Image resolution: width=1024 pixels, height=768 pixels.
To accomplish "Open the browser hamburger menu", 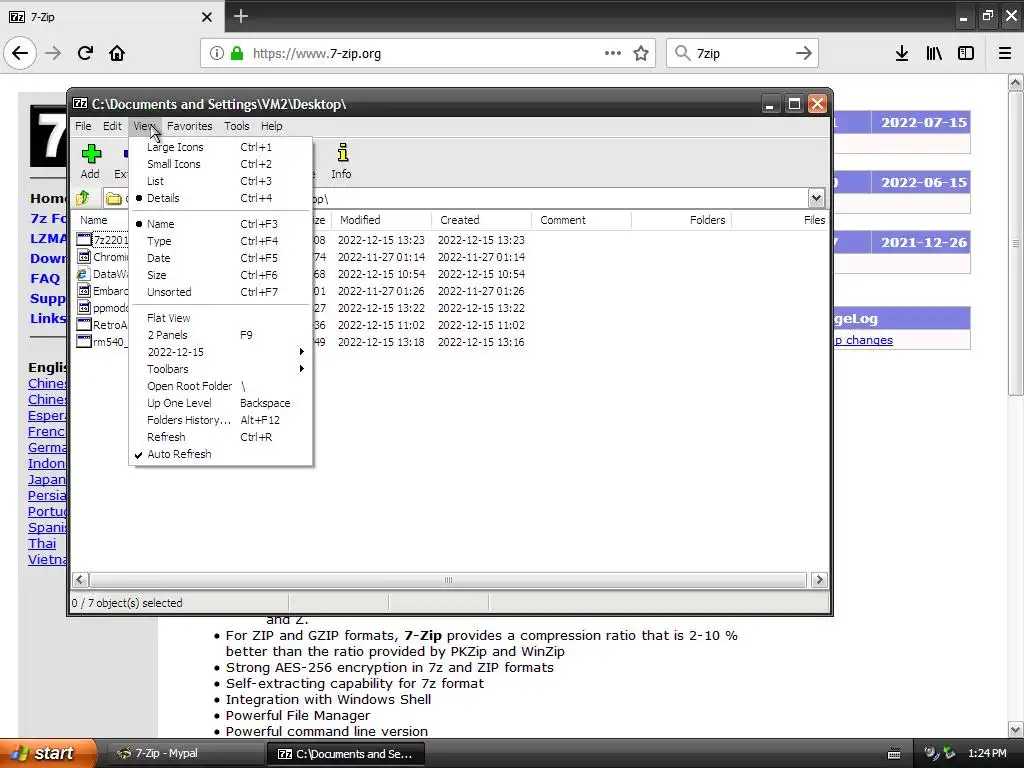I will click(x=1004, y=53).
